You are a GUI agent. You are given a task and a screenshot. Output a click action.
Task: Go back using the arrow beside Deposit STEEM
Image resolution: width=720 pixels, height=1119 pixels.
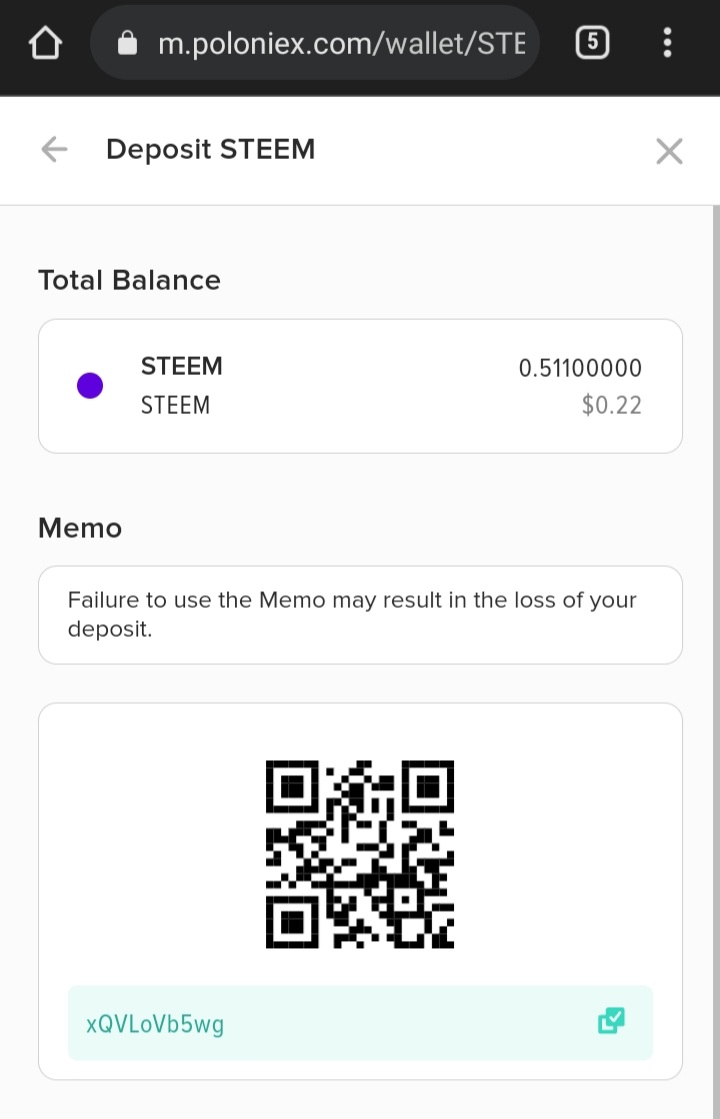click(x=54, y=150)
